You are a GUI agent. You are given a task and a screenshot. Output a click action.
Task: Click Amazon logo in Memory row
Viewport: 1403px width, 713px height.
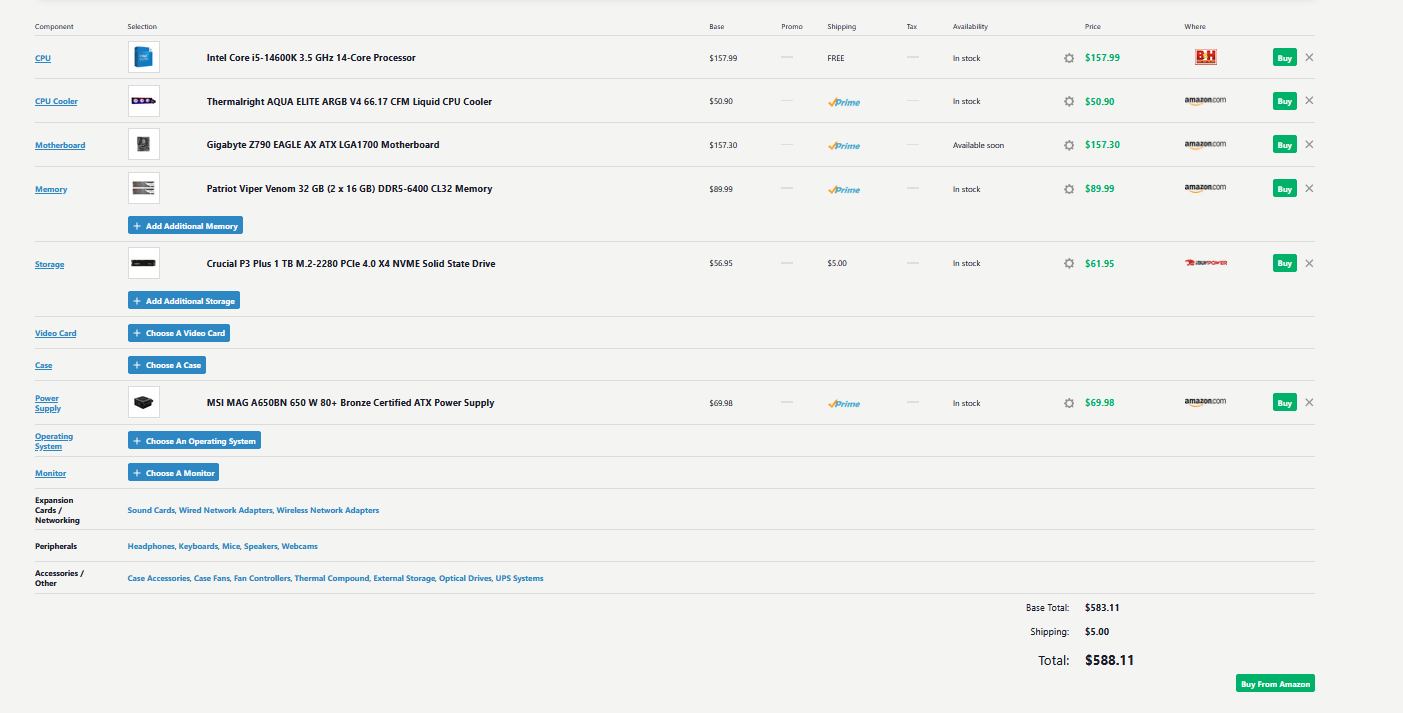pyautogui.click(x=1205, y=188)
